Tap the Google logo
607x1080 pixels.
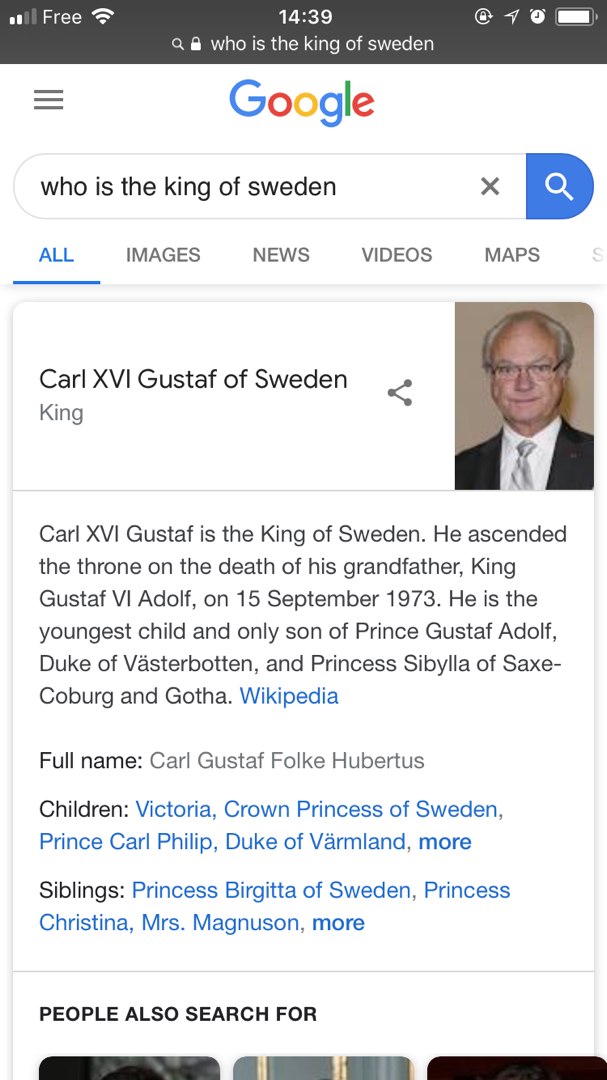tap(302, 102)
